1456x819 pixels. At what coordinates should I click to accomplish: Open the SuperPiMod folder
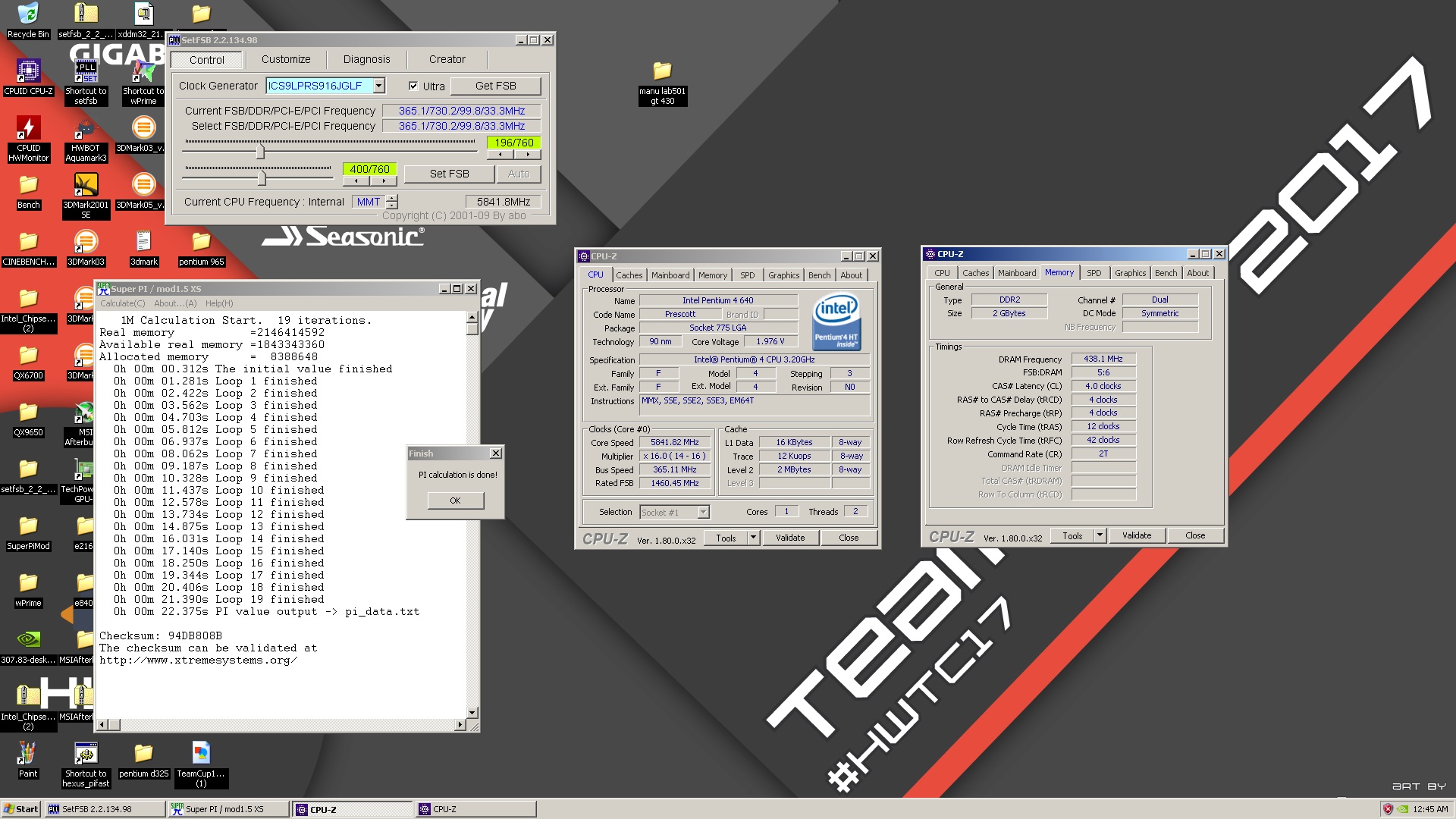pyautogui.click(x=28, y=532)
